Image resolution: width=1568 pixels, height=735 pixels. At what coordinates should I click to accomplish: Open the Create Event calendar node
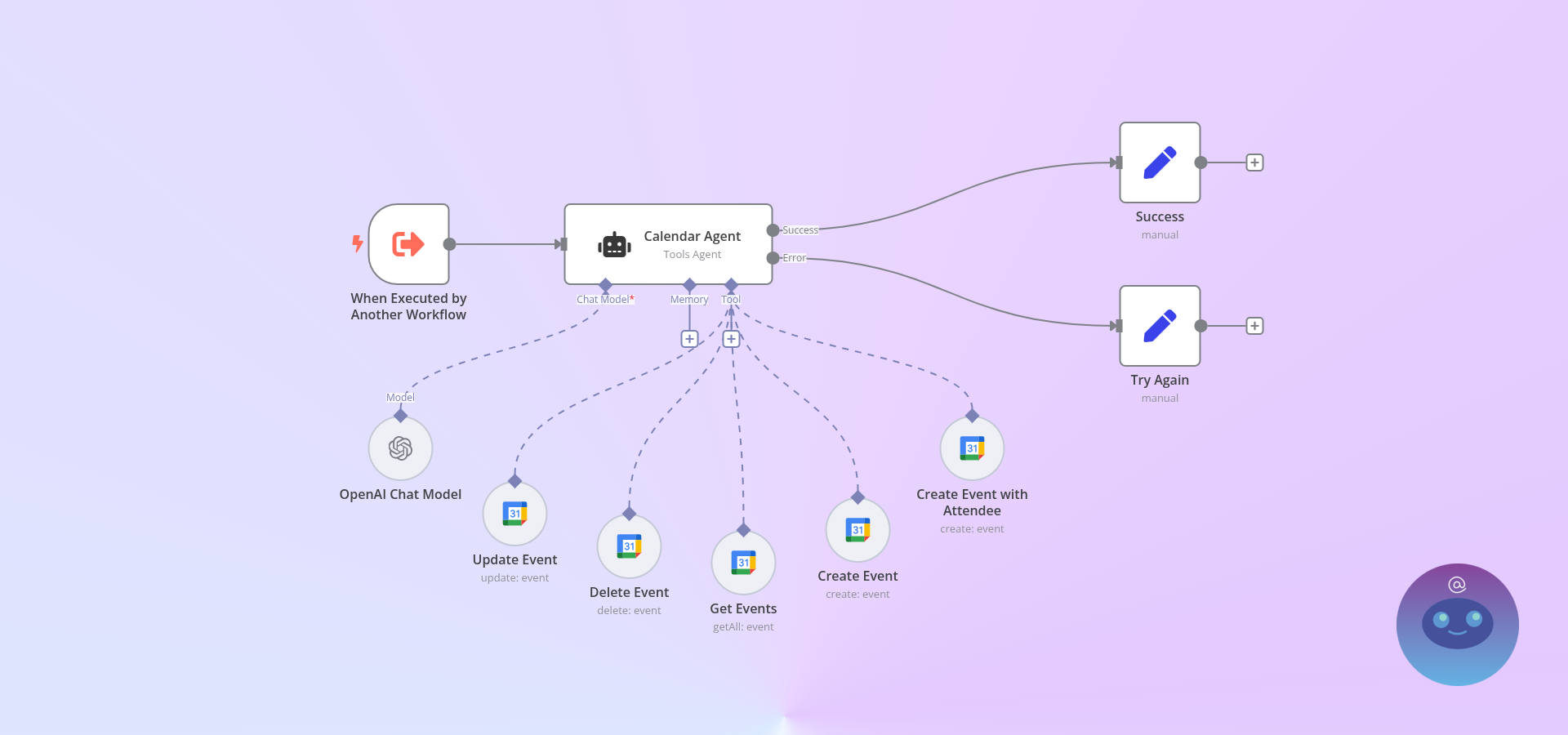coord(857,530)
